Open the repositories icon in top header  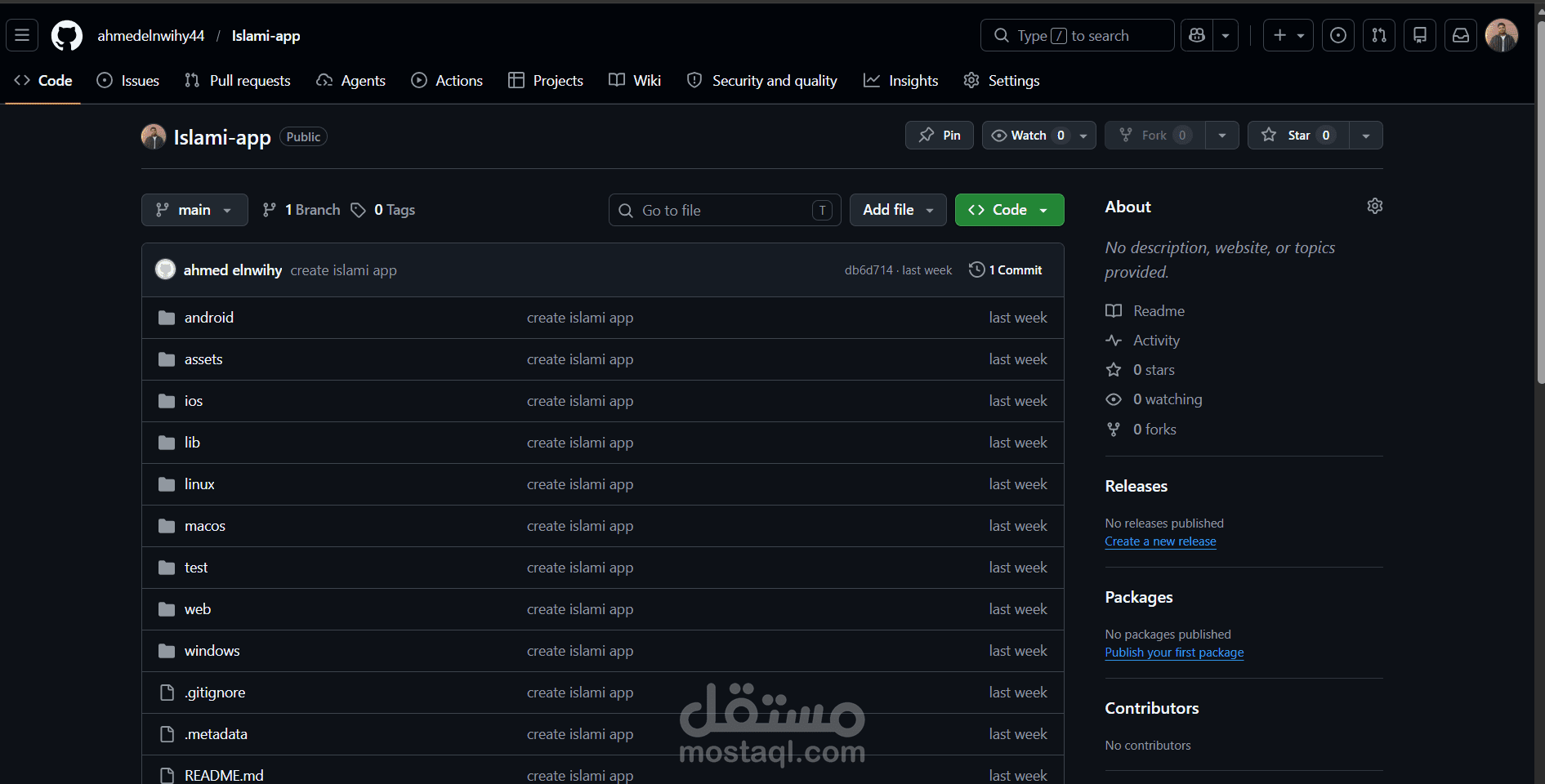click(x=1420, y=35)
